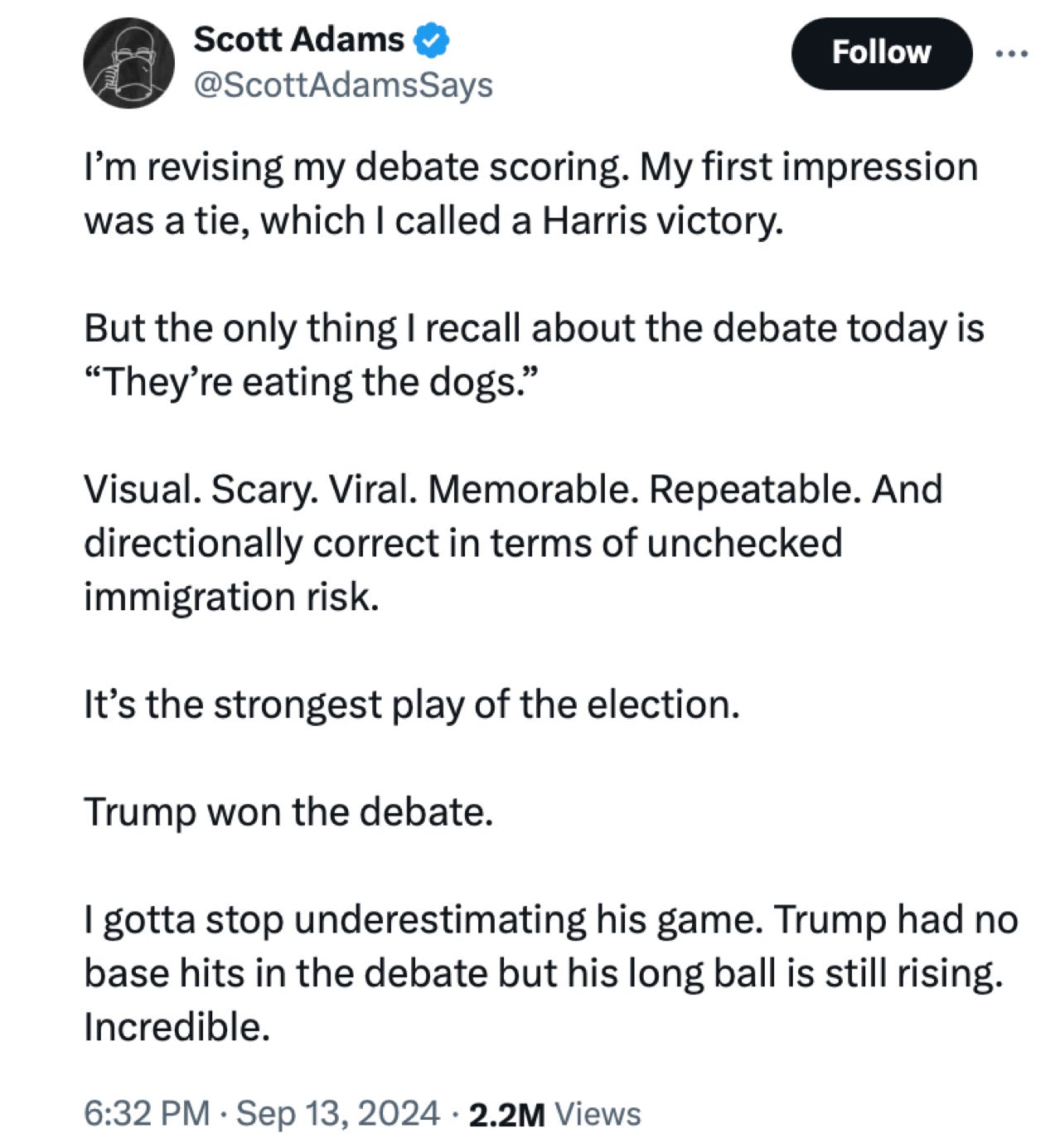Click the final word "Incredible."

tap(177, 1027)
